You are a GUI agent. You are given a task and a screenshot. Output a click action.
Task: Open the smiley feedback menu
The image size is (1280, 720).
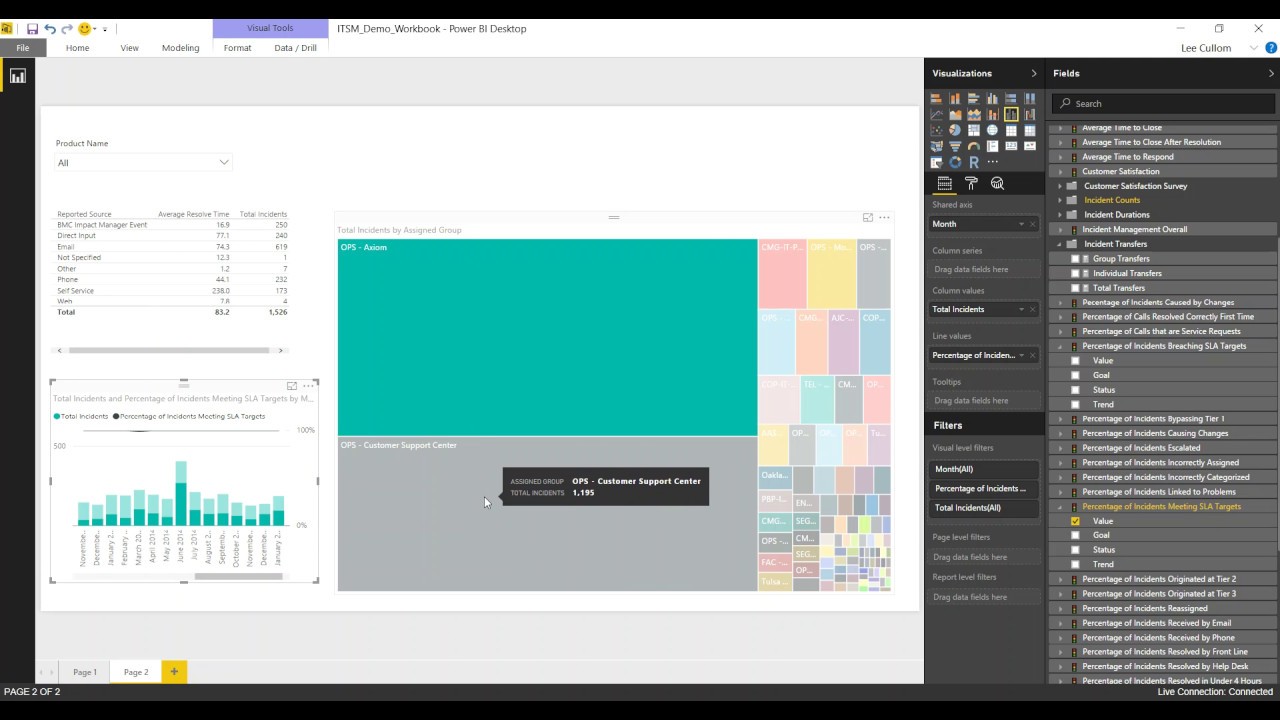coord(89,29)
